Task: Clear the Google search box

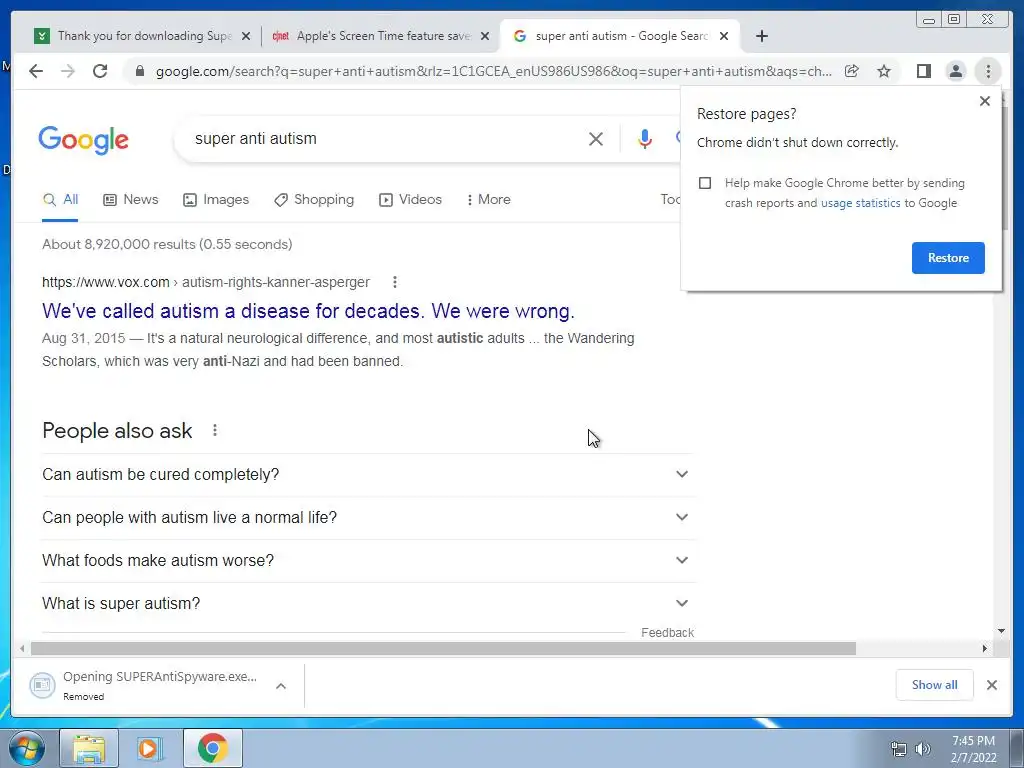Action: click(x=596, y=138)
